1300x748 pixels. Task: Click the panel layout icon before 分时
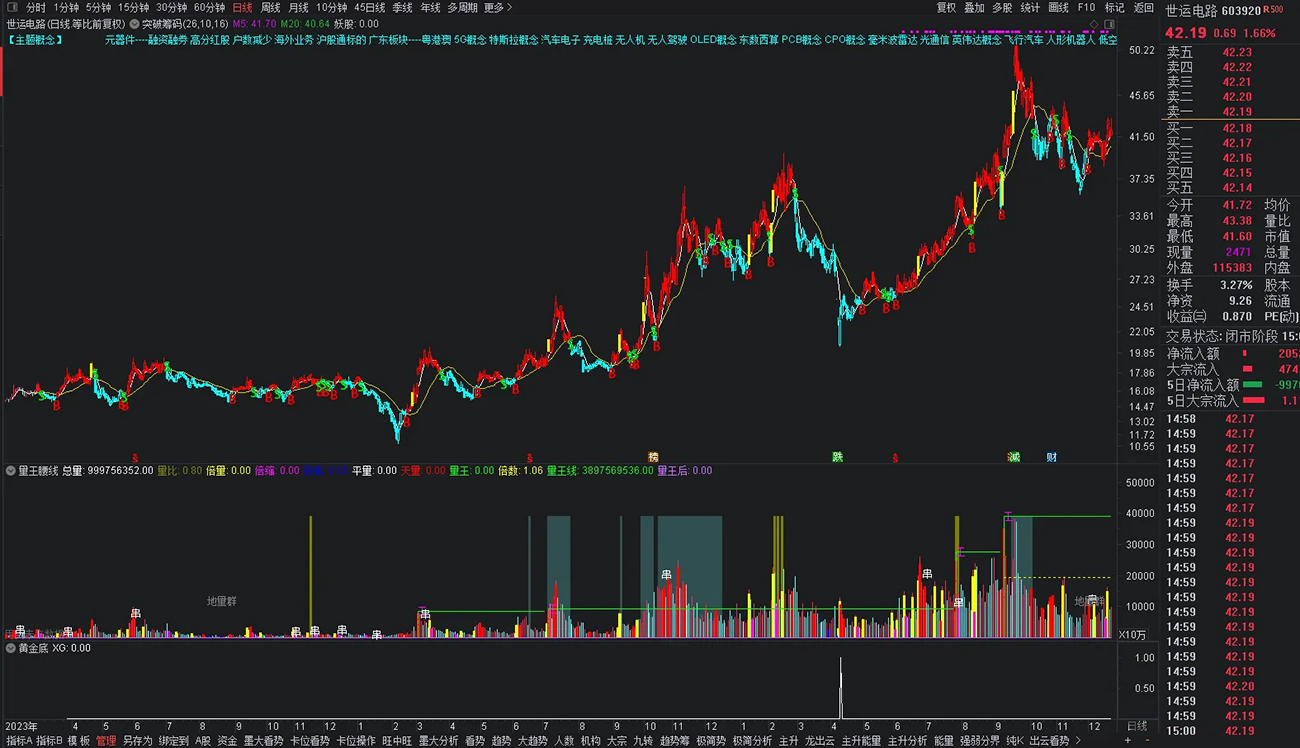click(x=12, y=8)
